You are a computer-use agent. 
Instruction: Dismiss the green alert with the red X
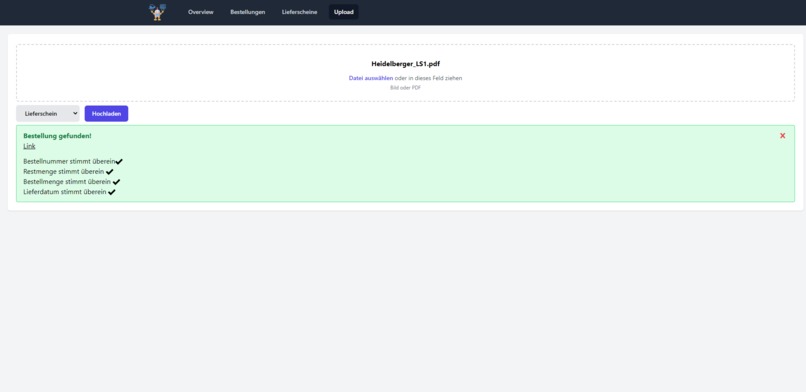(782, 136)
